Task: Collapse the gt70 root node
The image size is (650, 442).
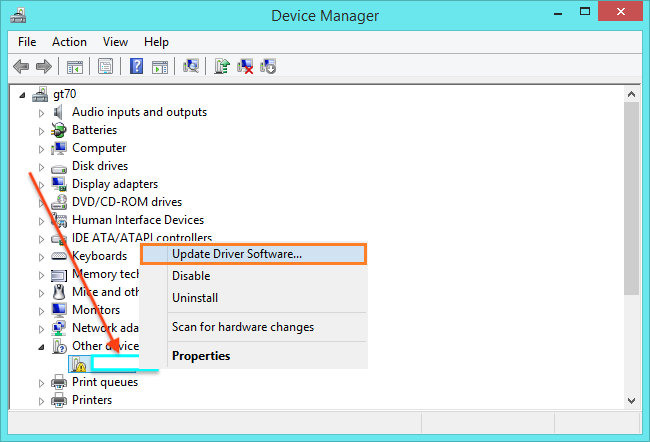Action: coord(22,95)
